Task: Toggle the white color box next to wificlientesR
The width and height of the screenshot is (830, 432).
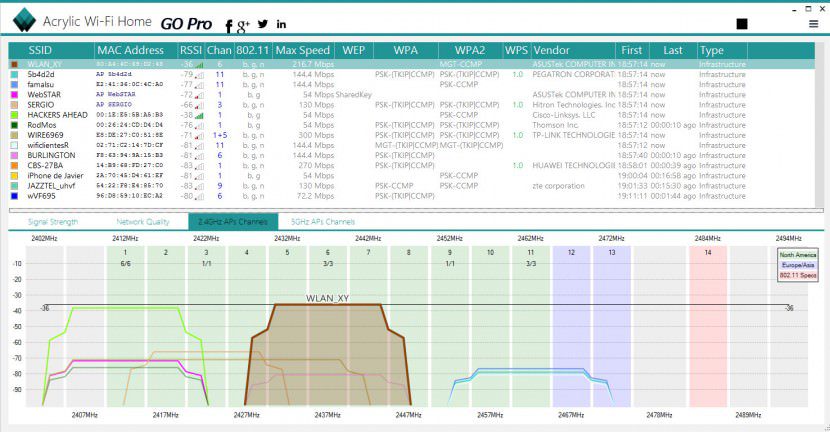Action: 14,145
